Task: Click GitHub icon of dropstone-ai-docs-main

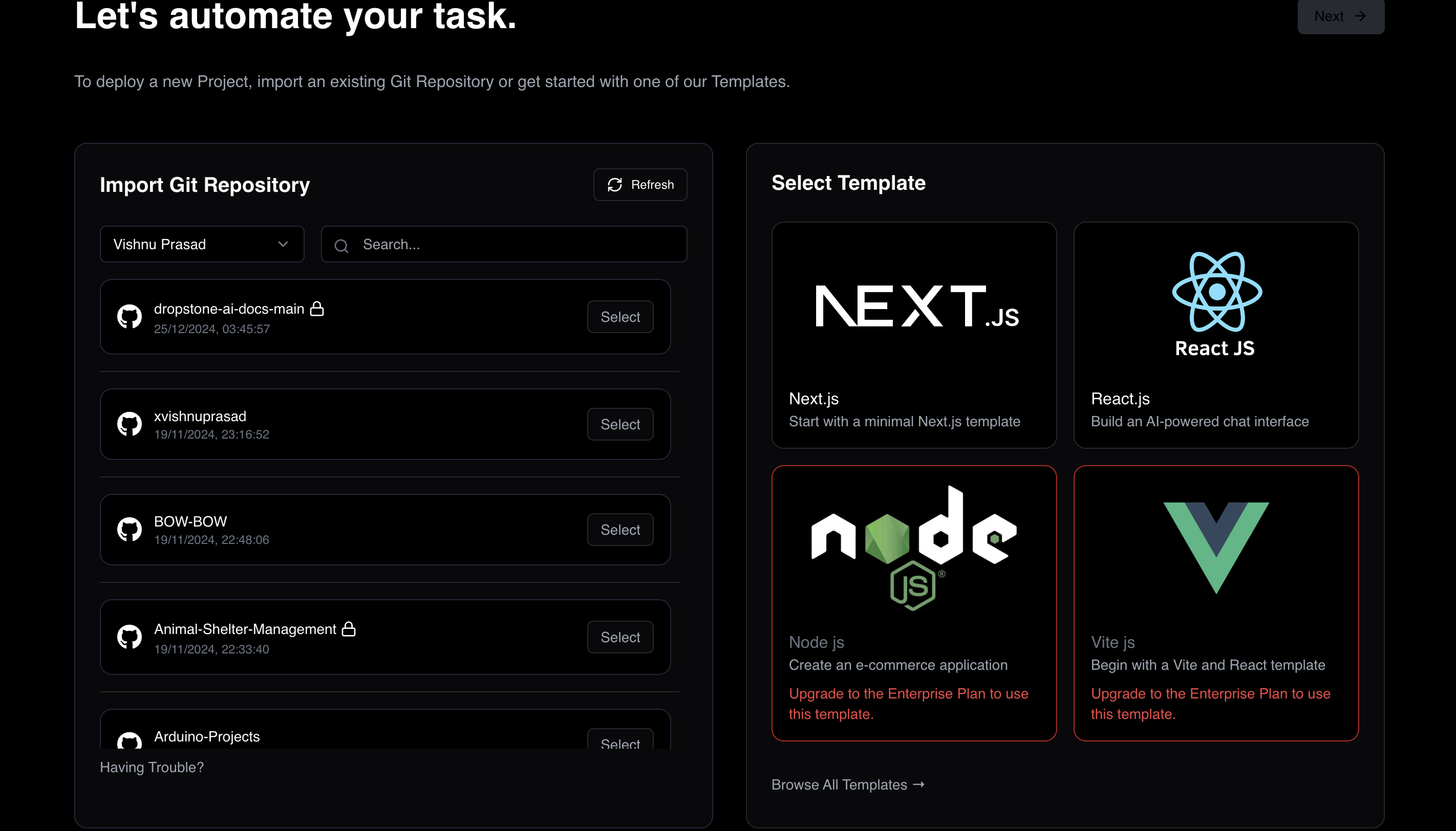Action: click(x=130, y=316)
